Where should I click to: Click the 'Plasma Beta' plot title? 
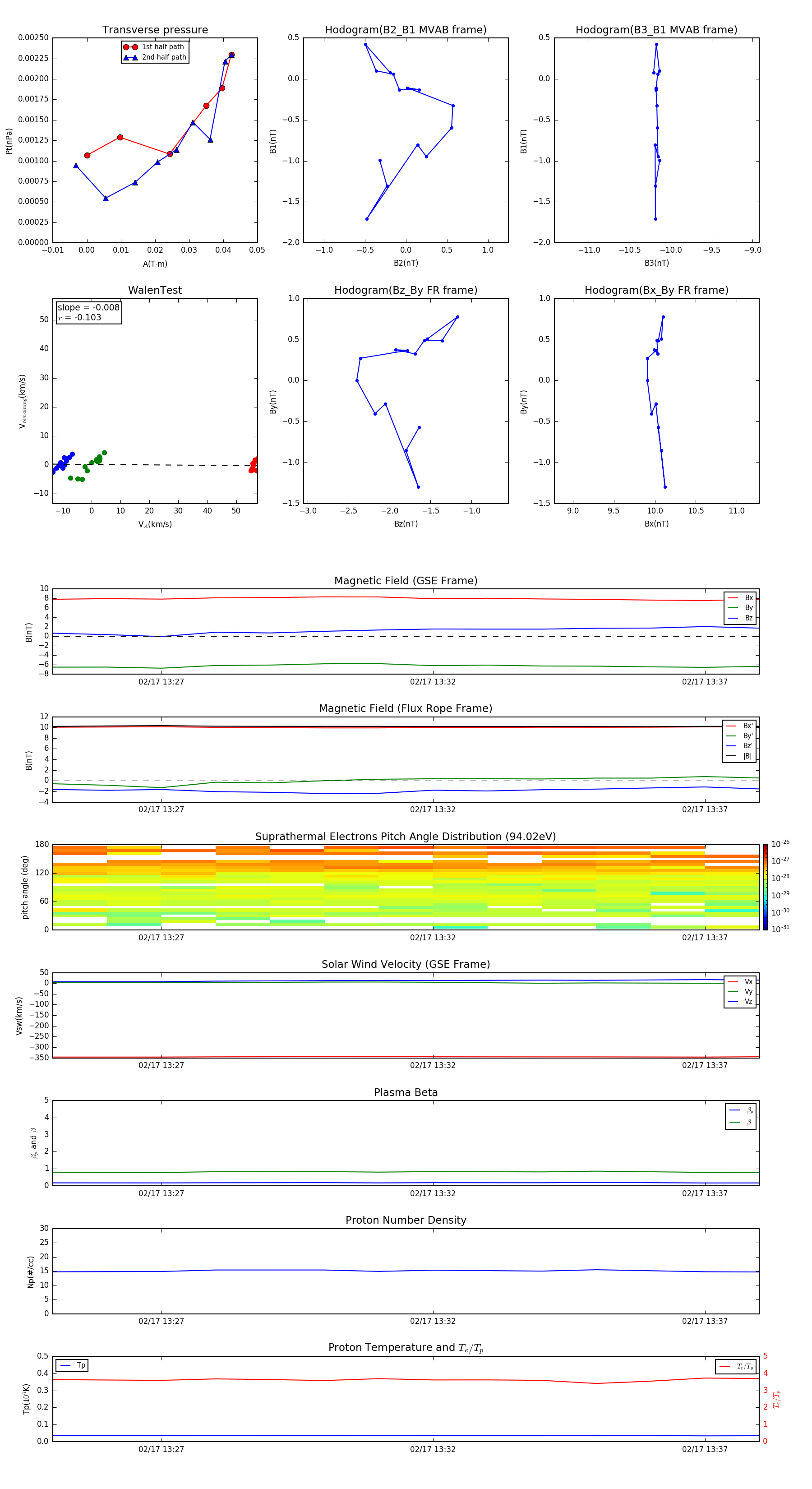pos(406,1093)
